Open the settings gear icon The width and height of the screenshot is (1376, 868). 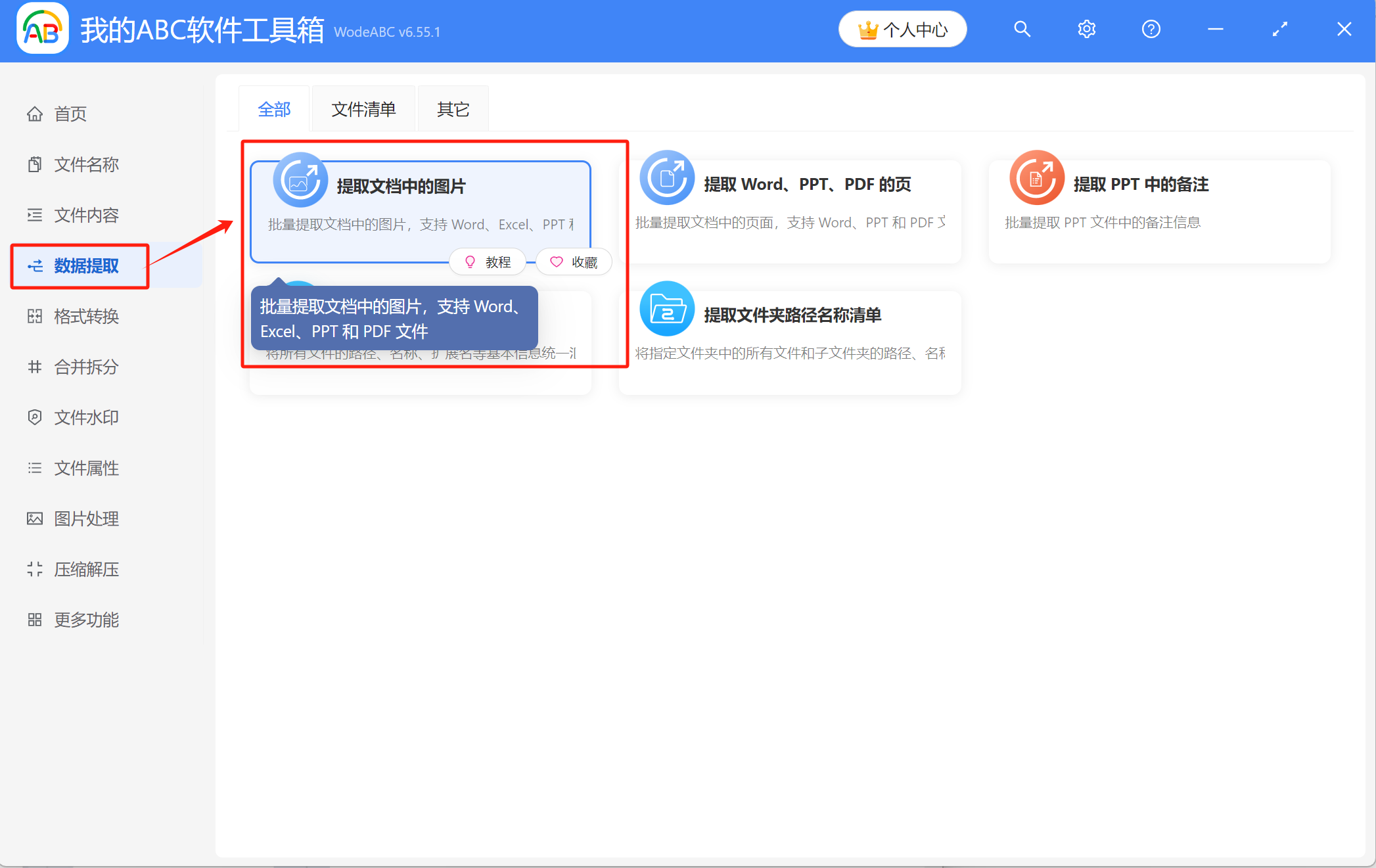point(1086,29)
